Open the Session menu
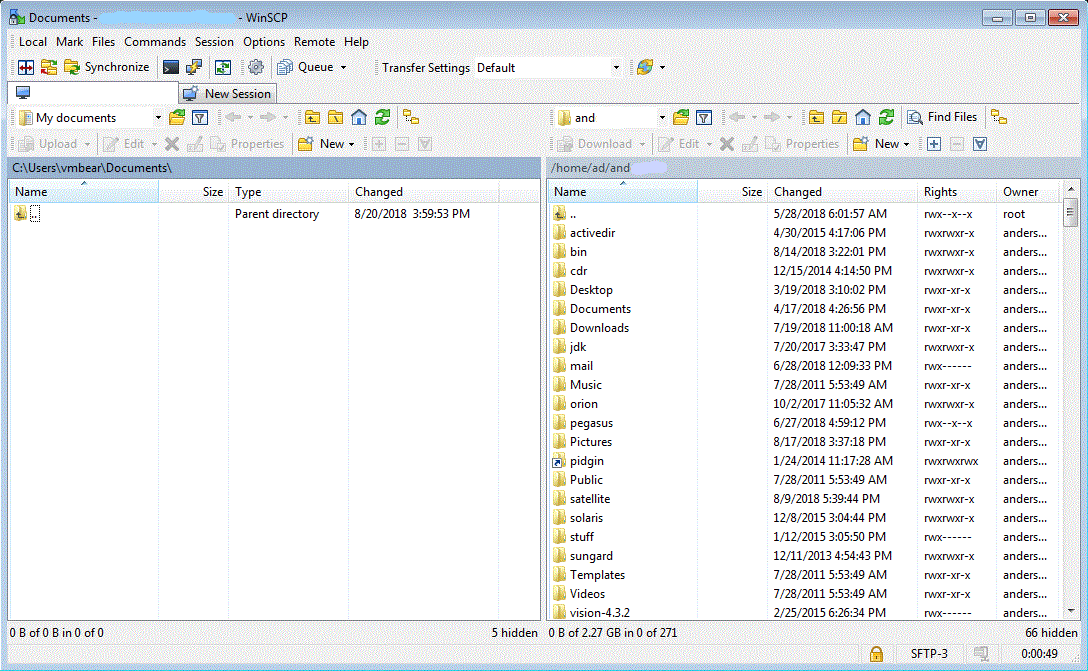The width and height of the screenshot is (1088, 671). point(214,42)
